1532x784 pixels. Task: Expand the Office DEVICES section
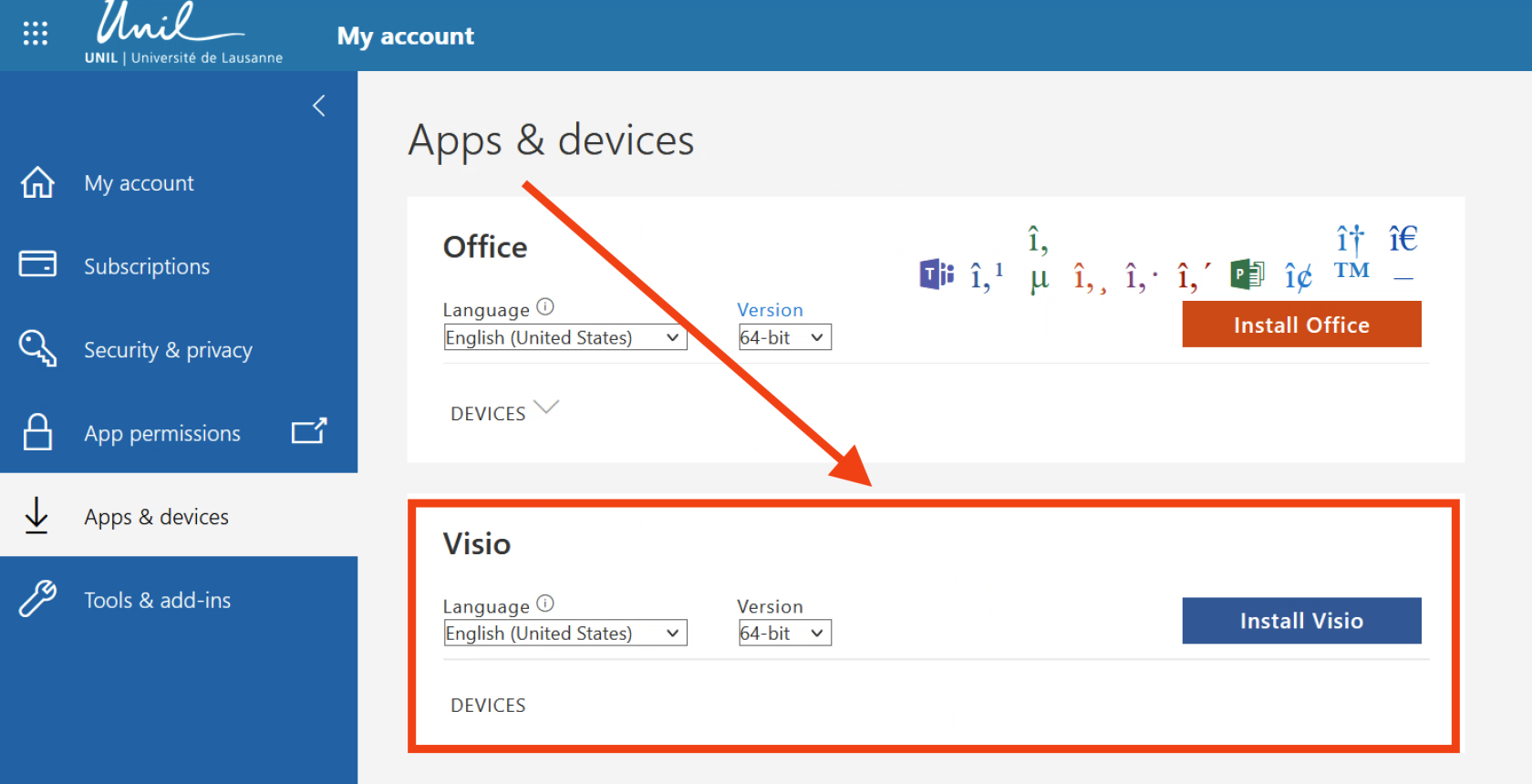503,412
